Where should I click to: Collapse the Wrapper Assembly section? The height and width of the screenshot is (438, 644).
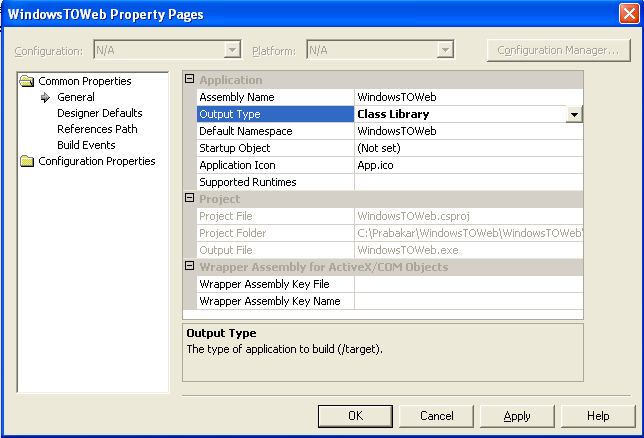click(x=189, y=266)
